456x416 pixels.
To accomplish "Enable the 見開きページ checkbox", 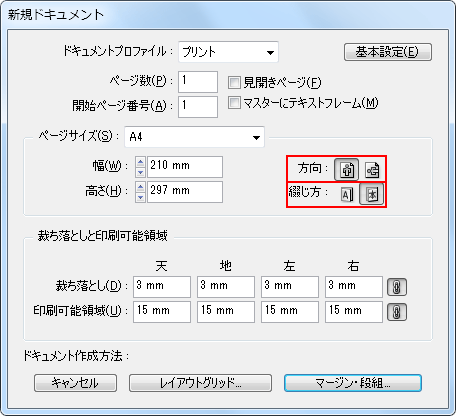I will (234, 82).
